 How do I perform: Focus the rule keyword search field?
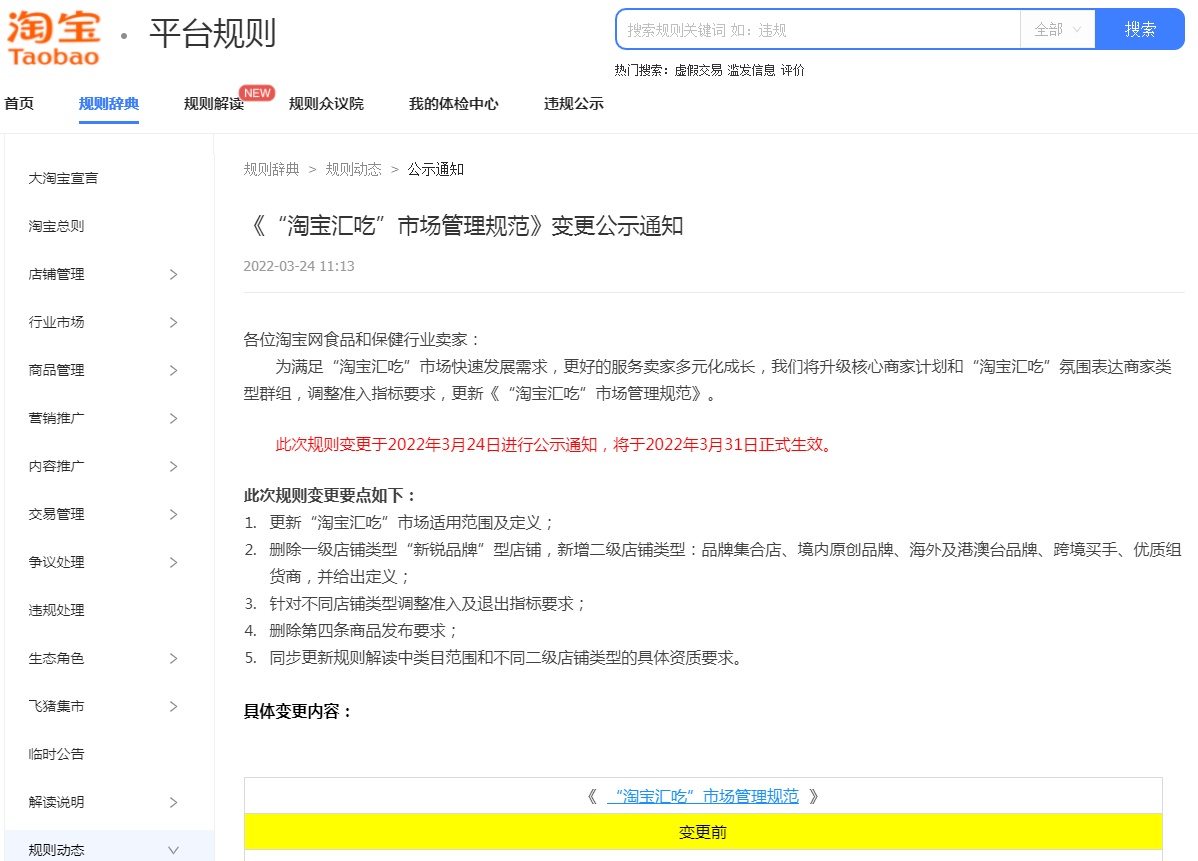tap(818, 30)
